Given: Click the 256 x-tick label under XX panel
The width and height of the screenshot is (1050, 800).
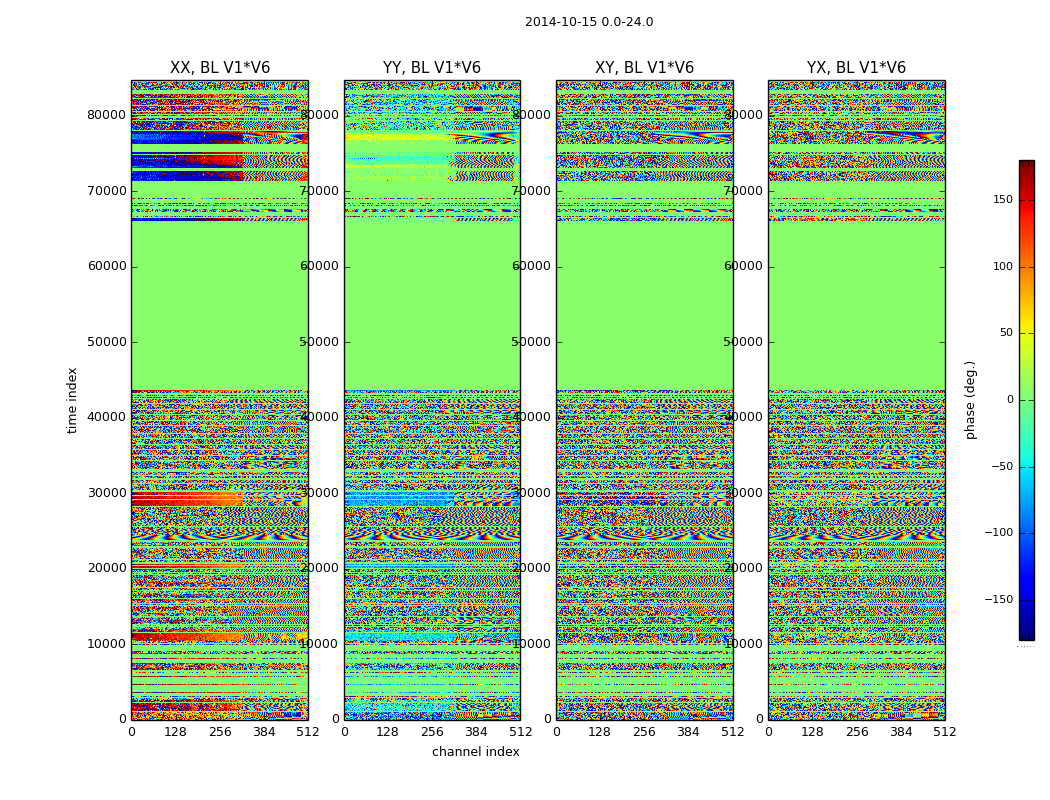Looking at the screenshot, I should [220, 732].
